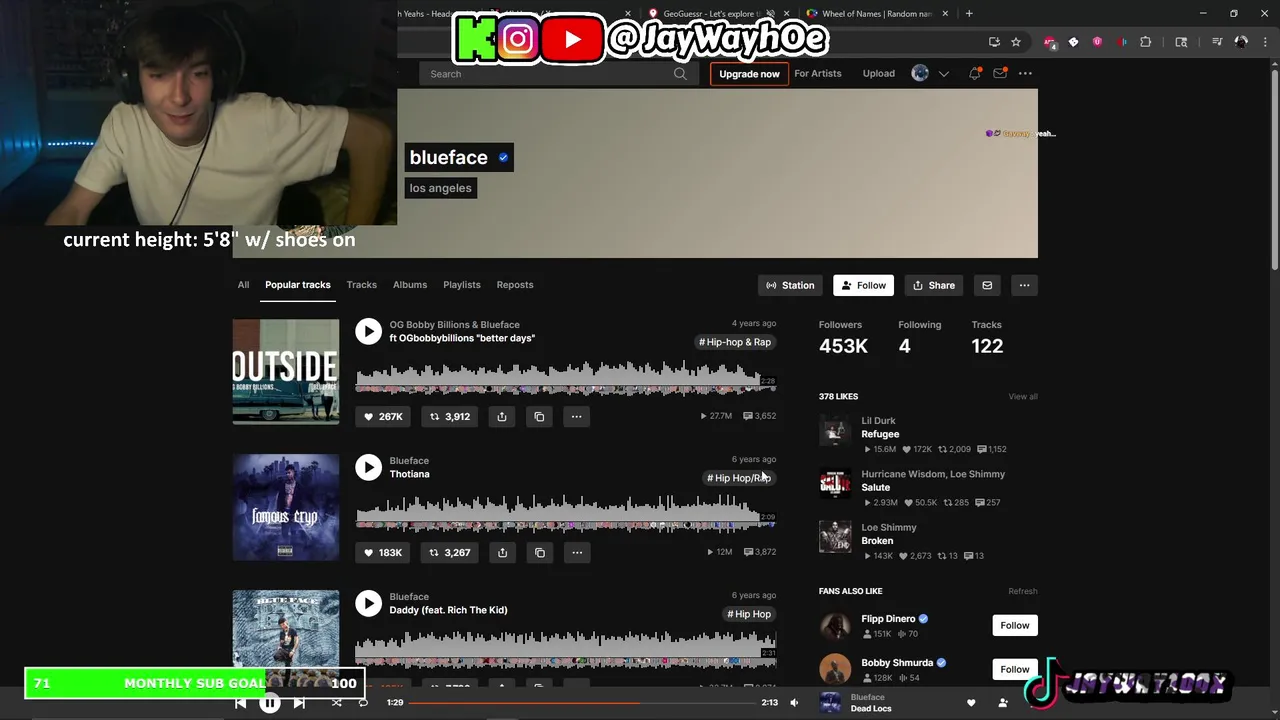Switch to the Tracks tab

tap(362, 285)
